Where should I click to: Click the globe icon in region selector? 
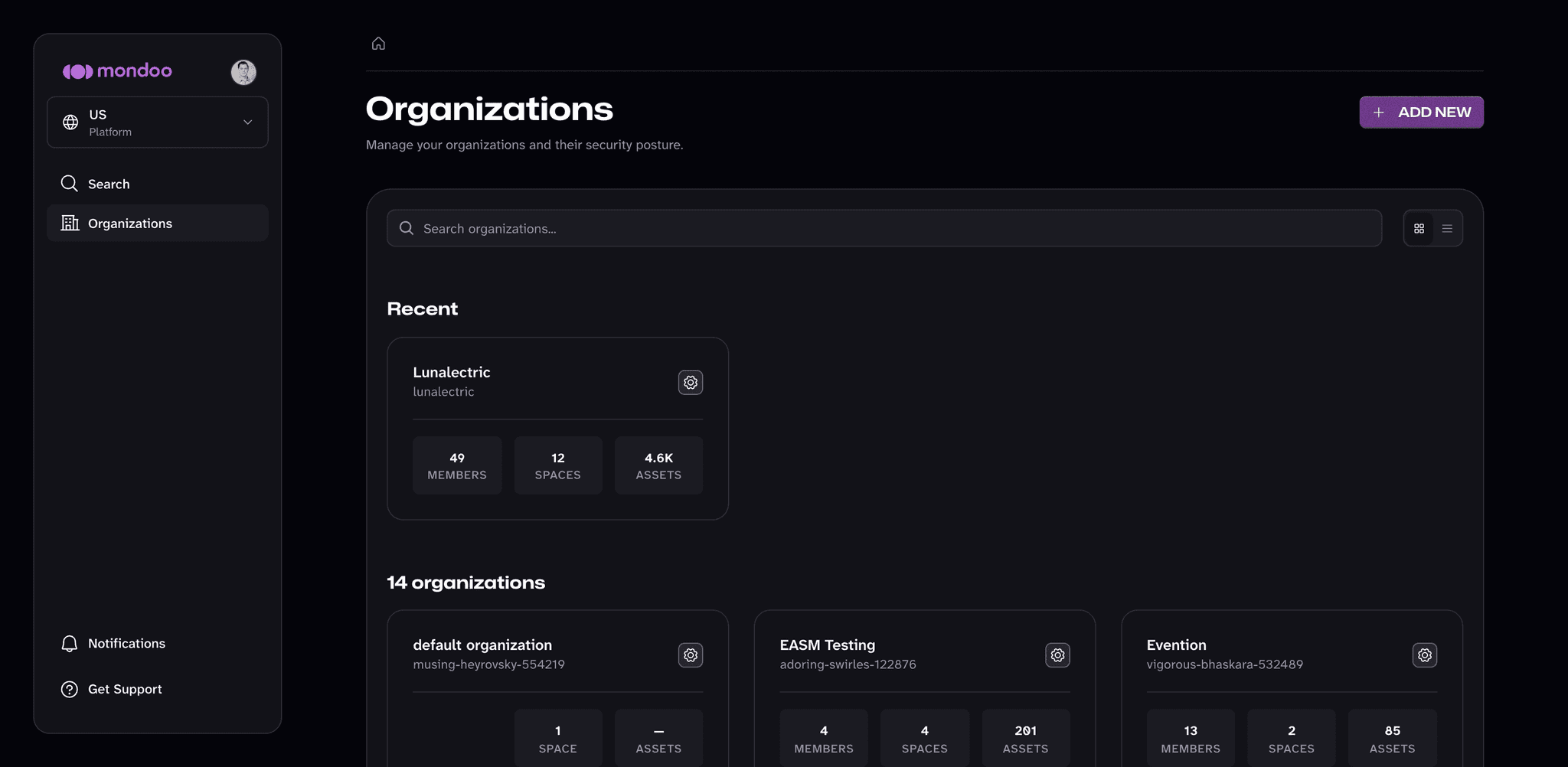[x=70, y=122]
